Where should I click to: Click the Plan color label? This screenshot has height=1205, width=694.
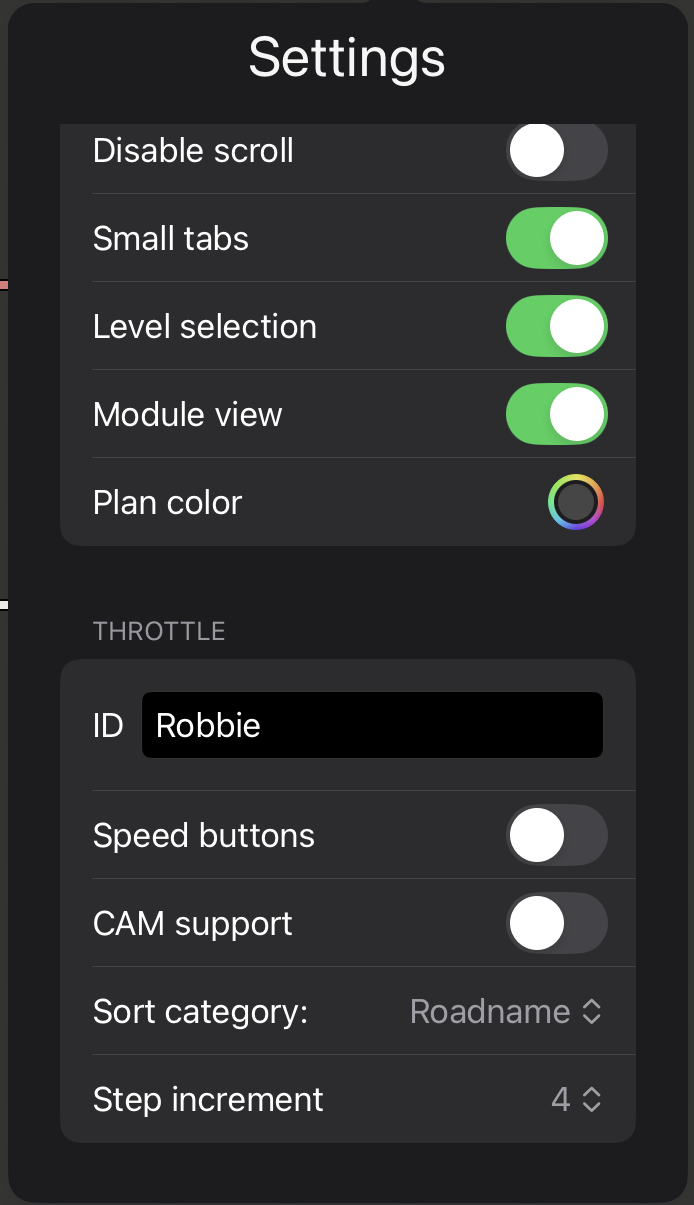pos(167,503)
